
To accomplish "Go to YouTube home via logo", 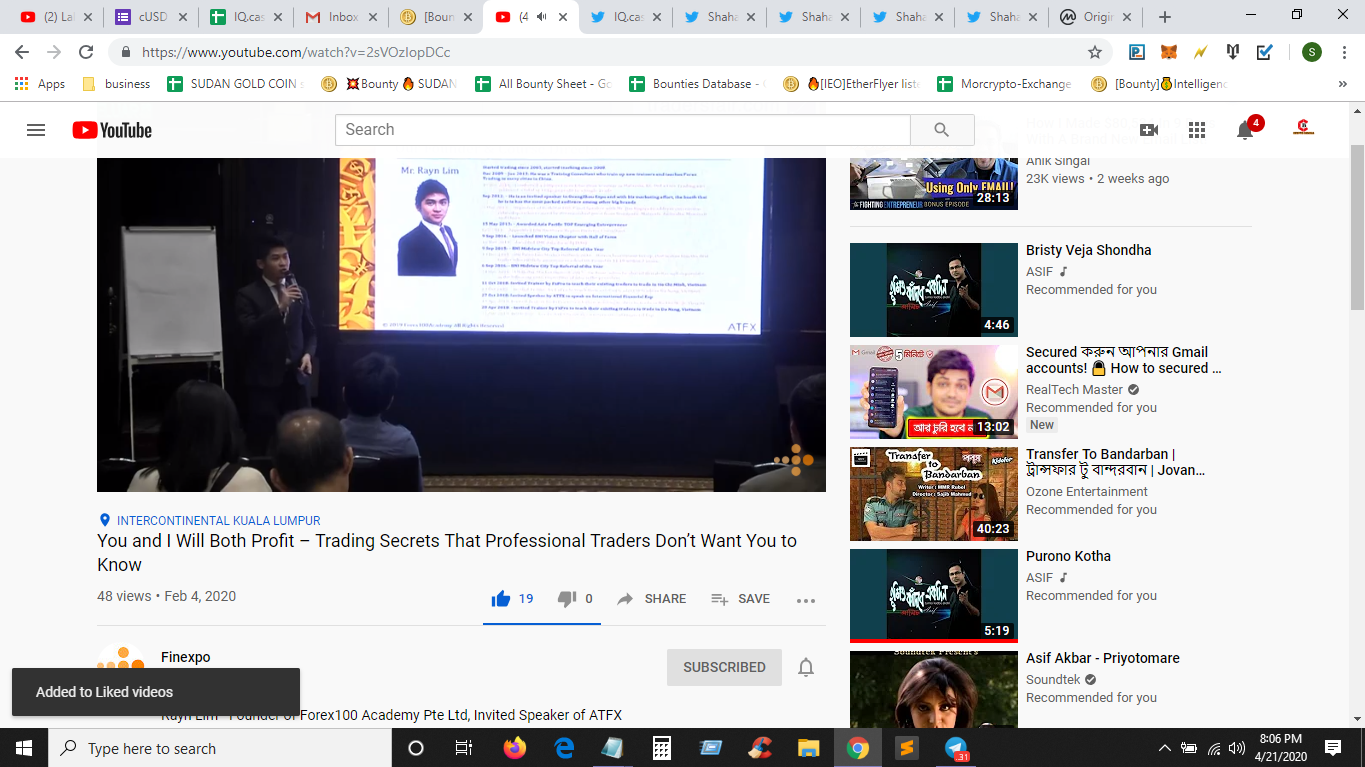I will pyautogui.click(x=112, y=130).
